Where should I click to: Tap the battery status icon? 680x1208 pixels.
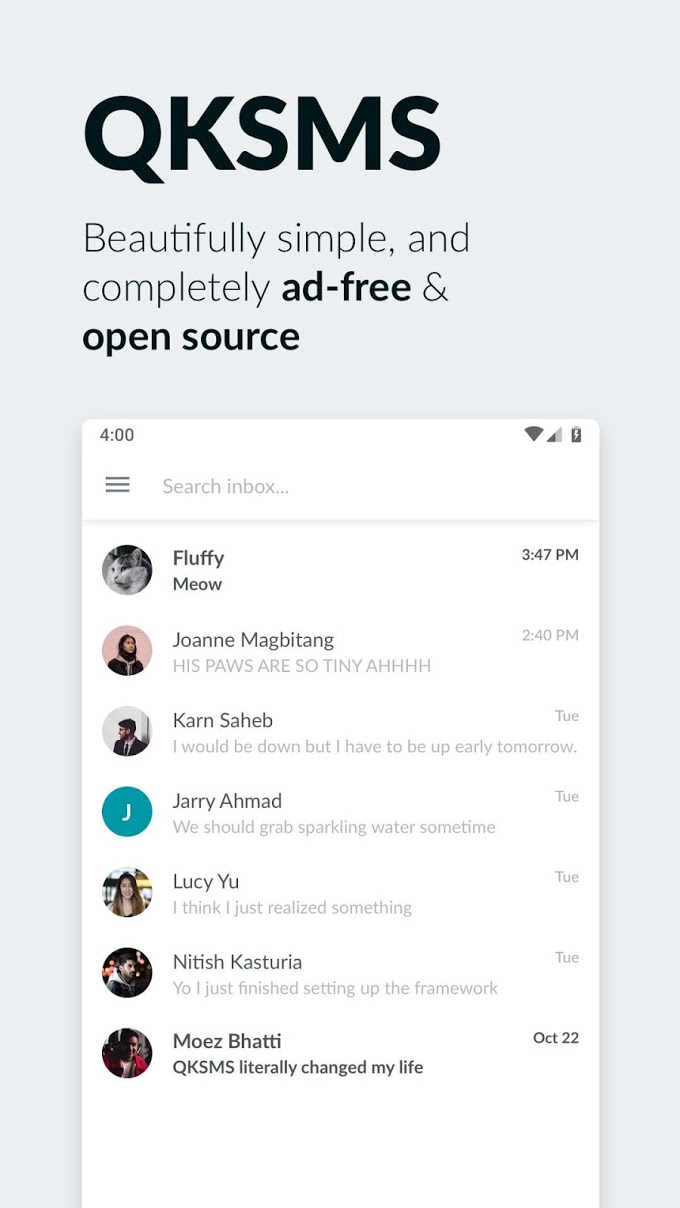pos(576,434)
